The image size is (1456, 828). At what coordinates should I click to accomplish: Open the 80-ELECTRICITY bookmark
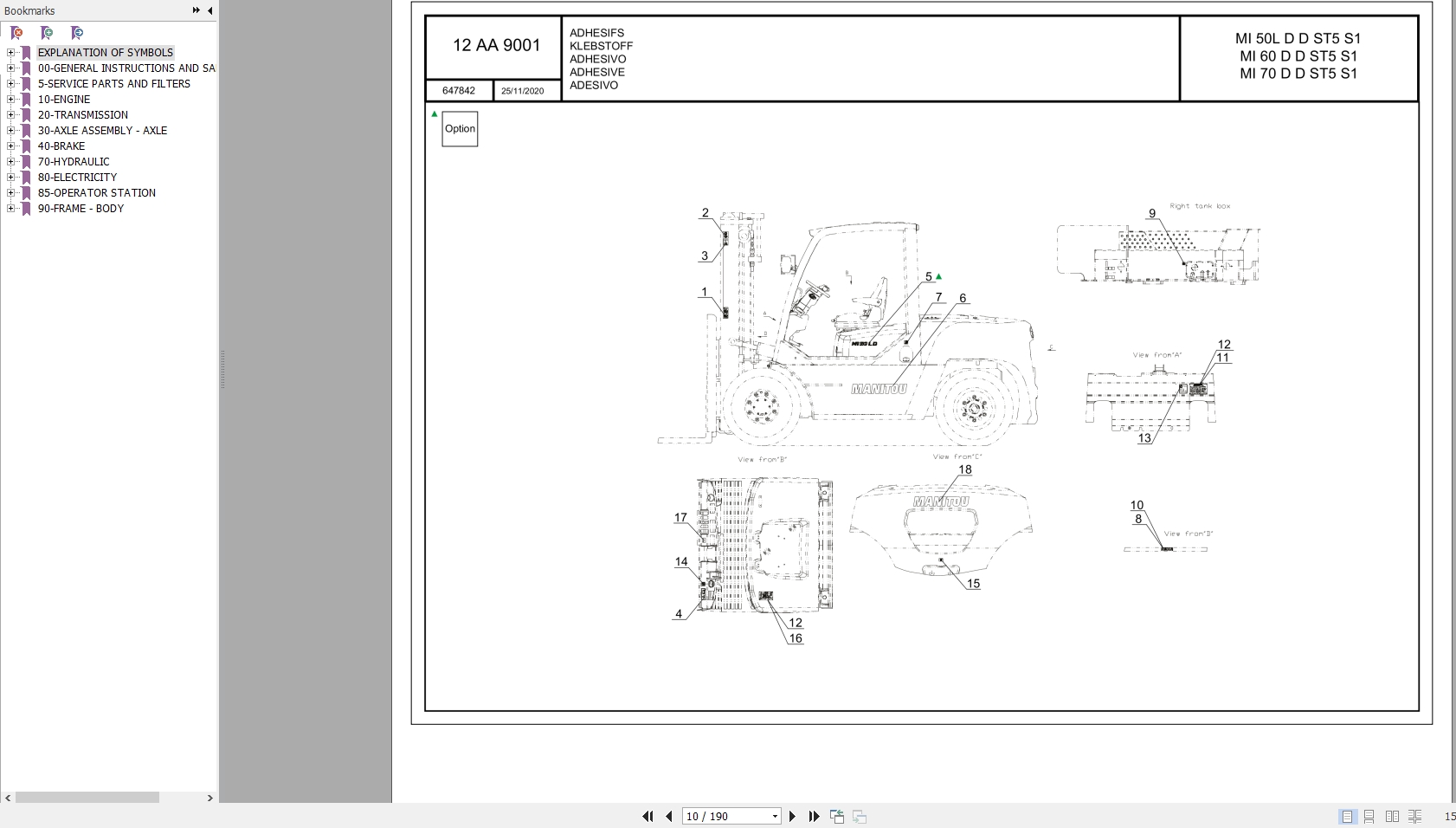click(x=77, y=178)
